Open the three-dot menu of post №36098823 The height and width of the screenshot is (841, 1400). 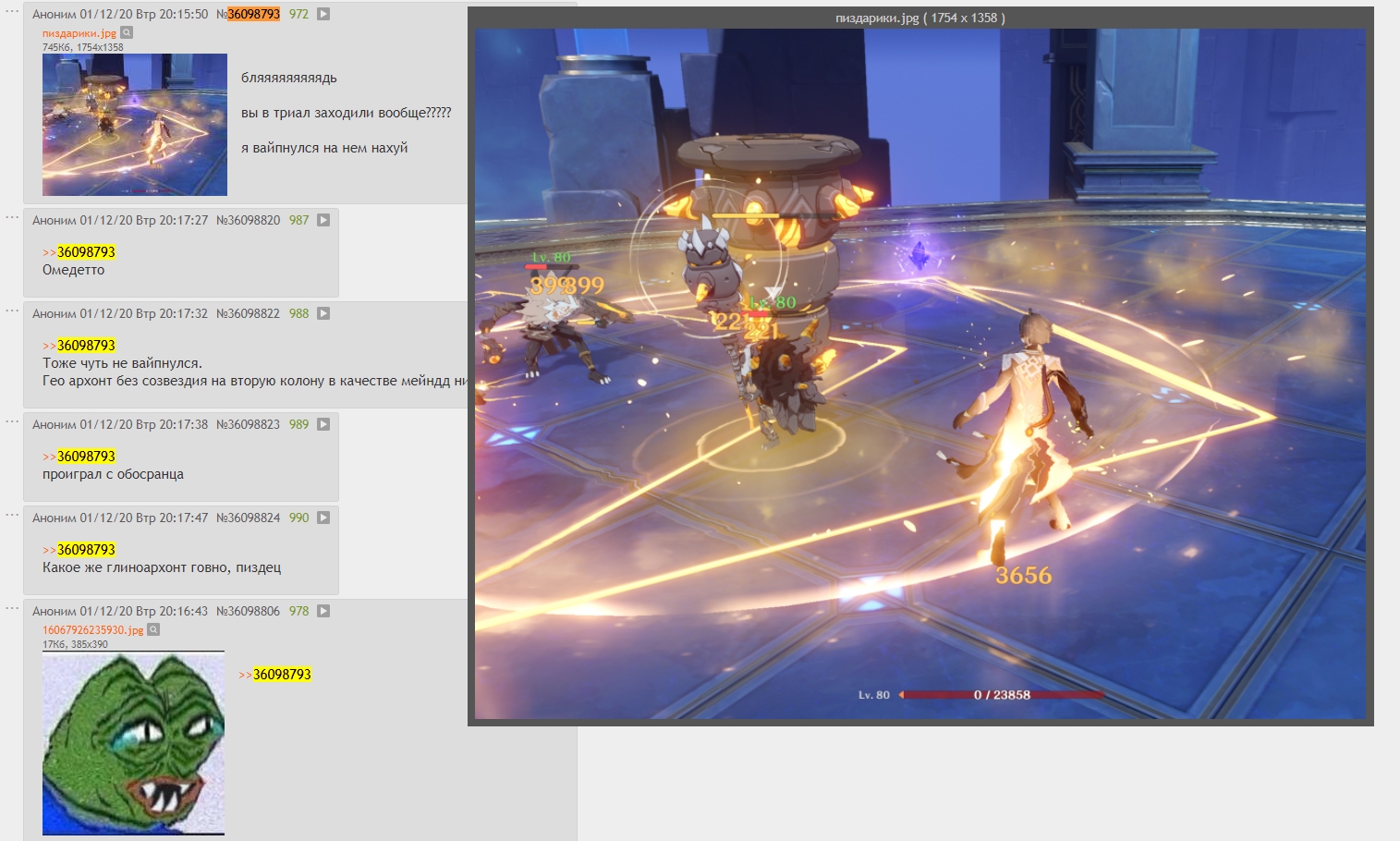[12, 421]
